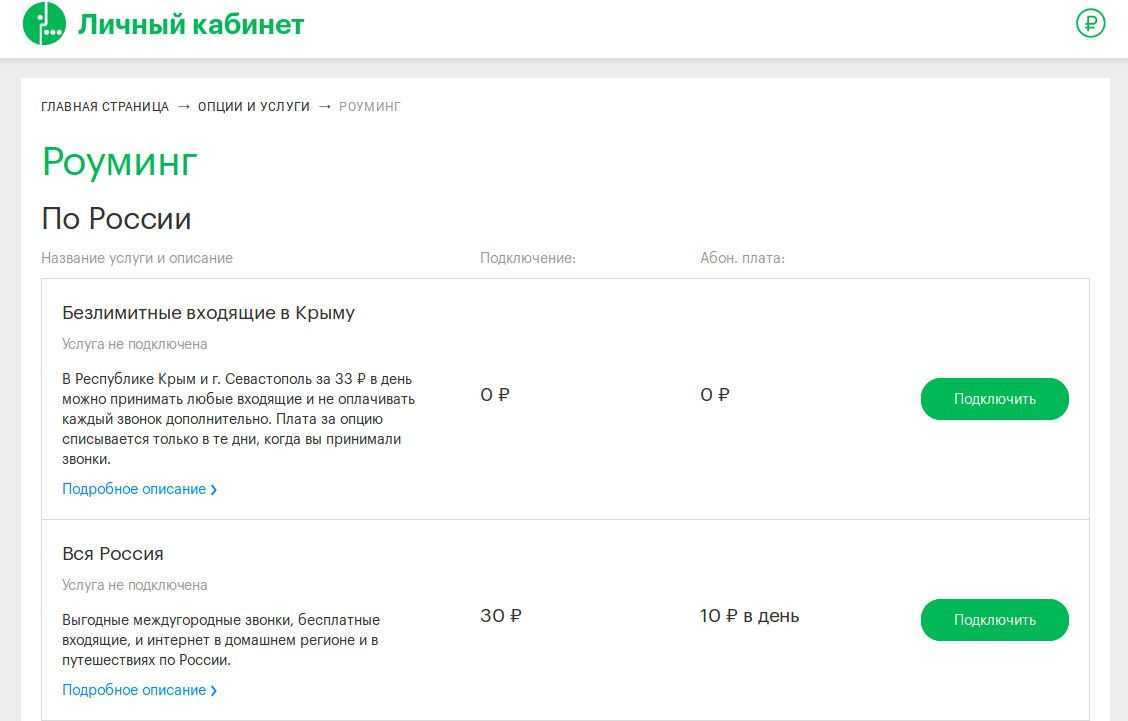Click 'Услуга не подключена' under 'Вся Россия'
The height and width of the screenshot is (721, 1128).
coord(135,585)
